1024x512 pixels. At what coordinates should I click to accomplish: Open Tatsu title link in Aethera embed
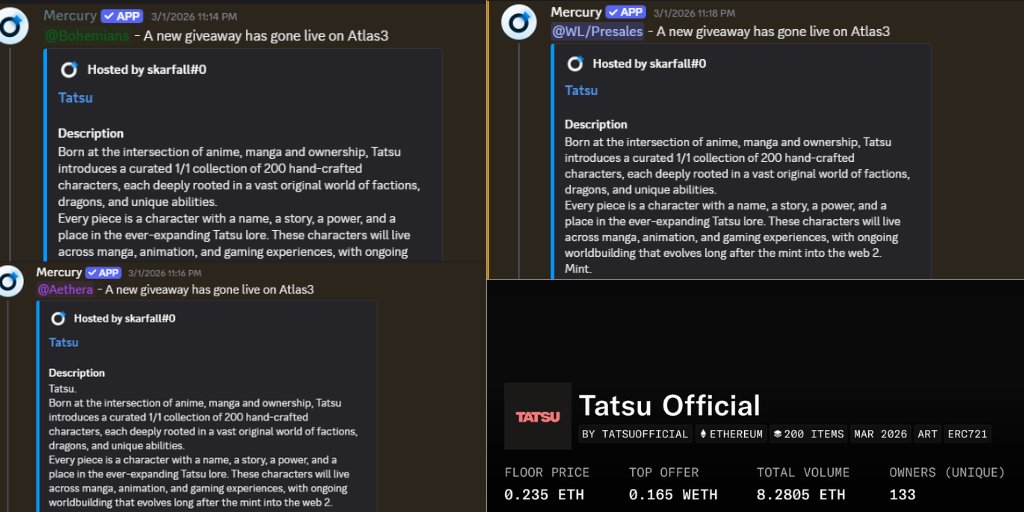pos(63,342)
